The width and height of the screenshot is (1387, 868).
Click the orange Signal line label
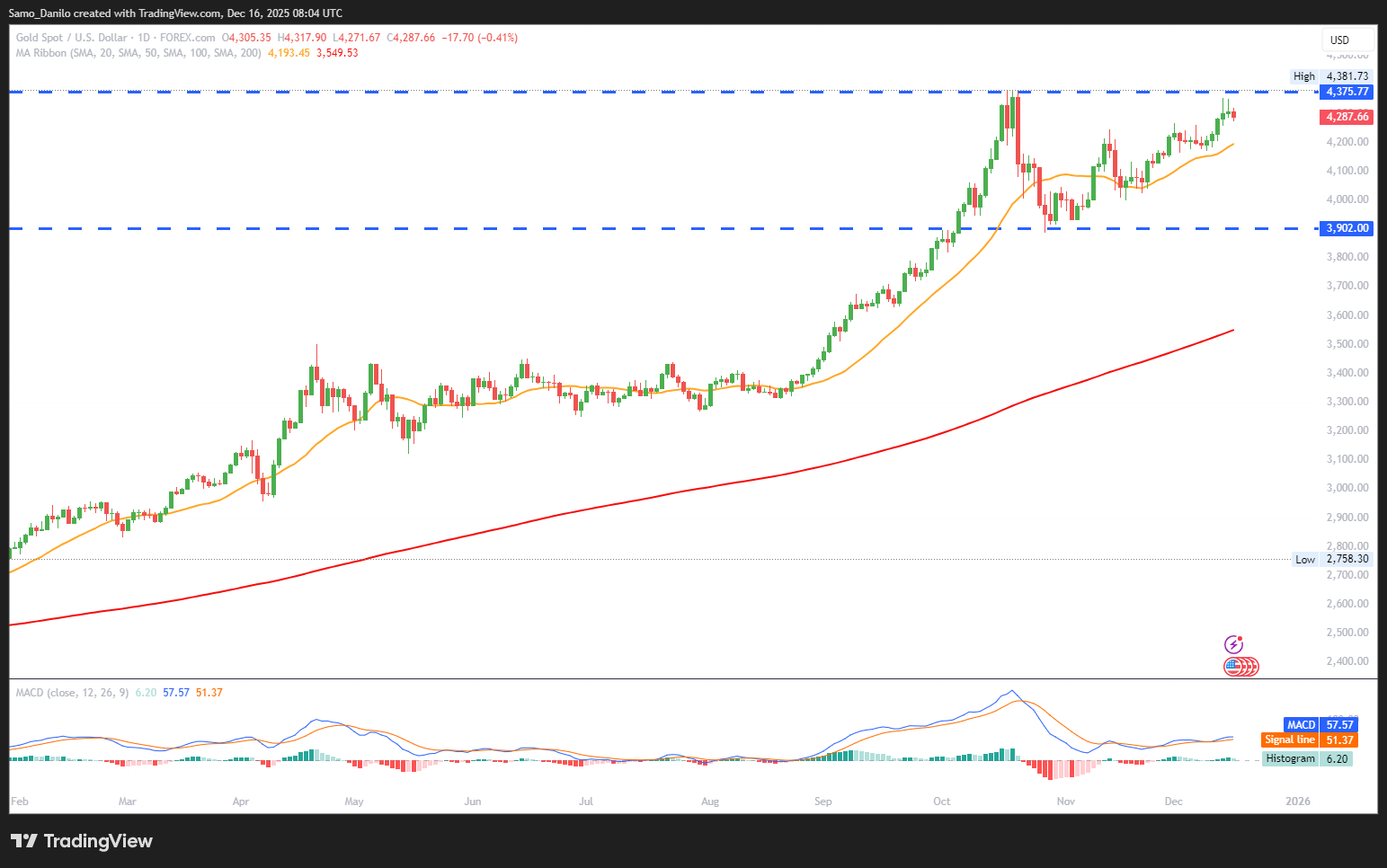1309,740
